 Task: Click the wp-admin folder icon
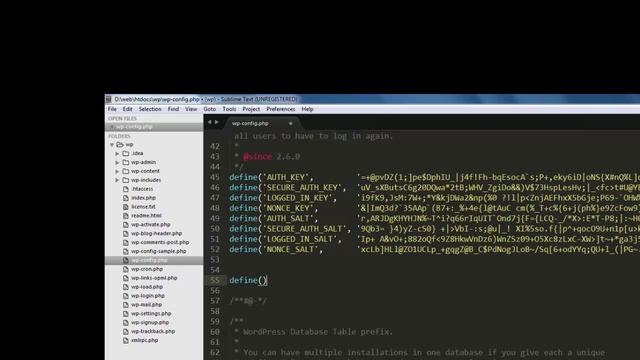click(126, 162)
